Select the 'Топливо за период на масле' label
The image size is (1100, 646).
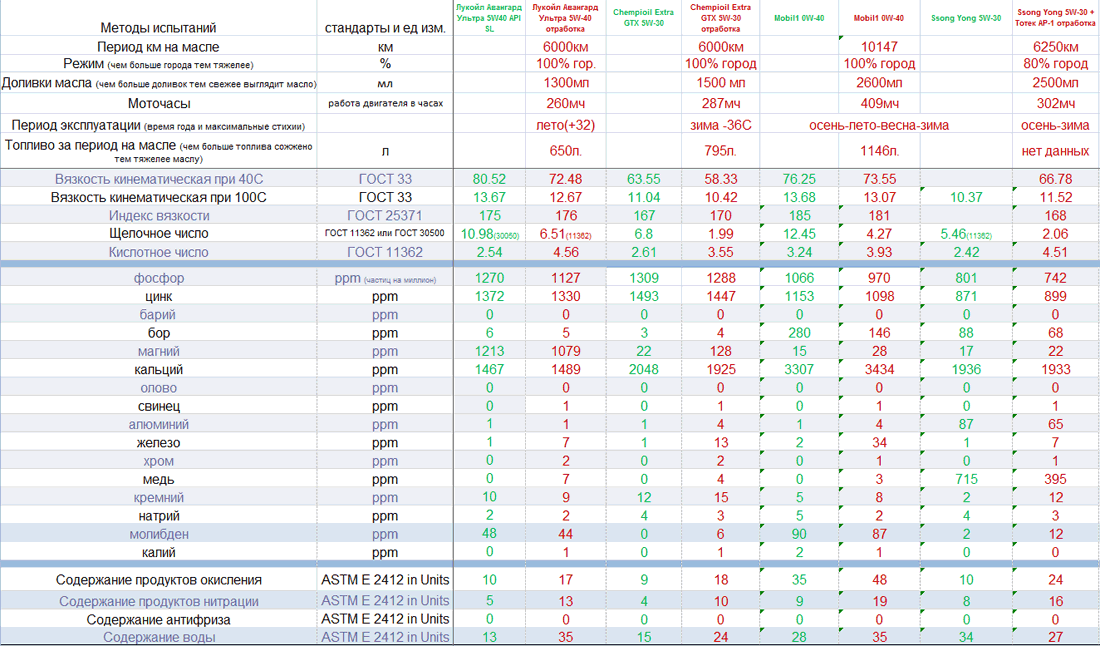159,152
